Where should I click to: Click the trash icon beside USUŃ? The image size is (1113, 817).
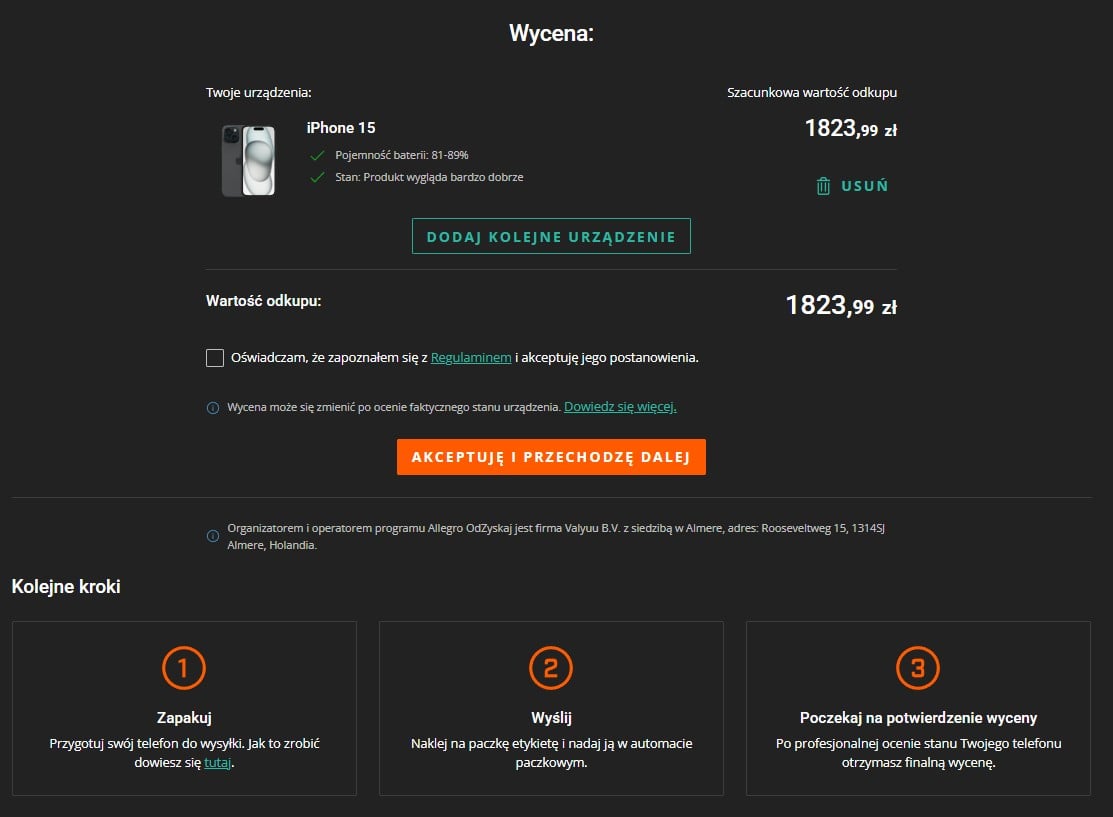coord(823,186)
